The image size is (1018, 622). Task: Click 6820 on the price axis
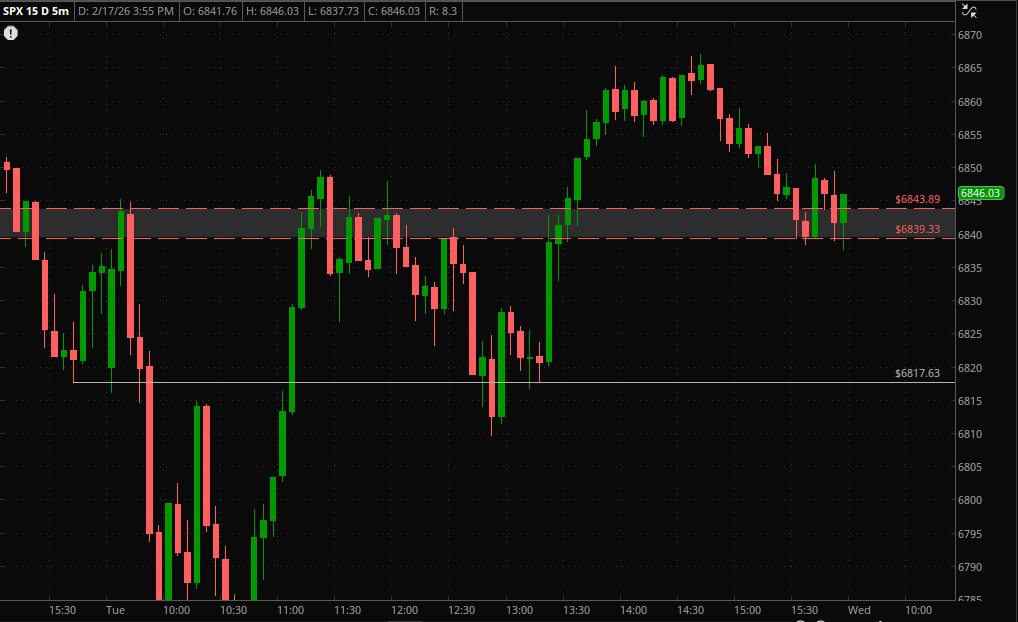[970, 368]
